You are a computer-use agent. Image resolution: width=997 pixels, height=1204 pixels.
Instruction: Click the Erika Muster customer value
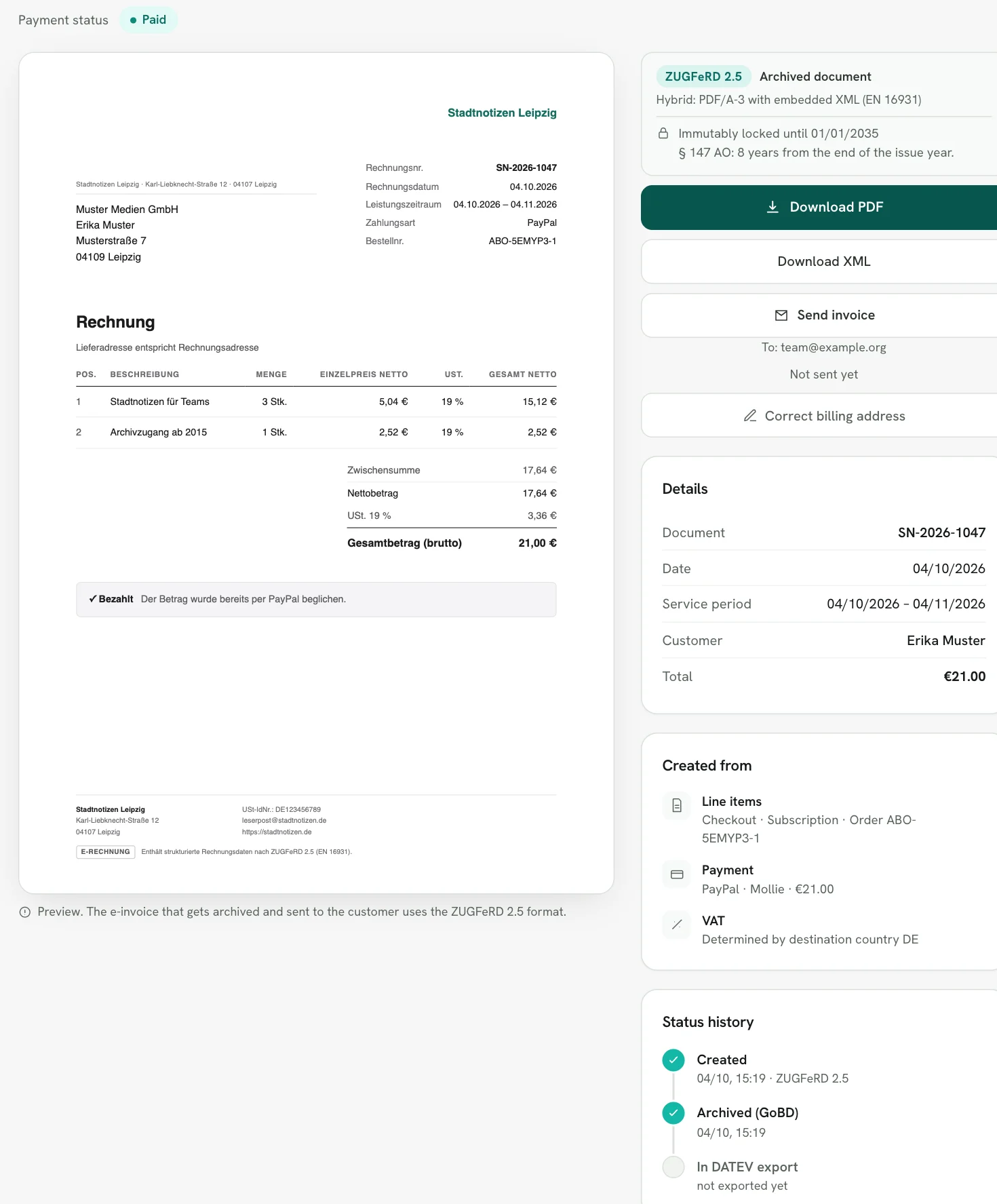(945, 640)
